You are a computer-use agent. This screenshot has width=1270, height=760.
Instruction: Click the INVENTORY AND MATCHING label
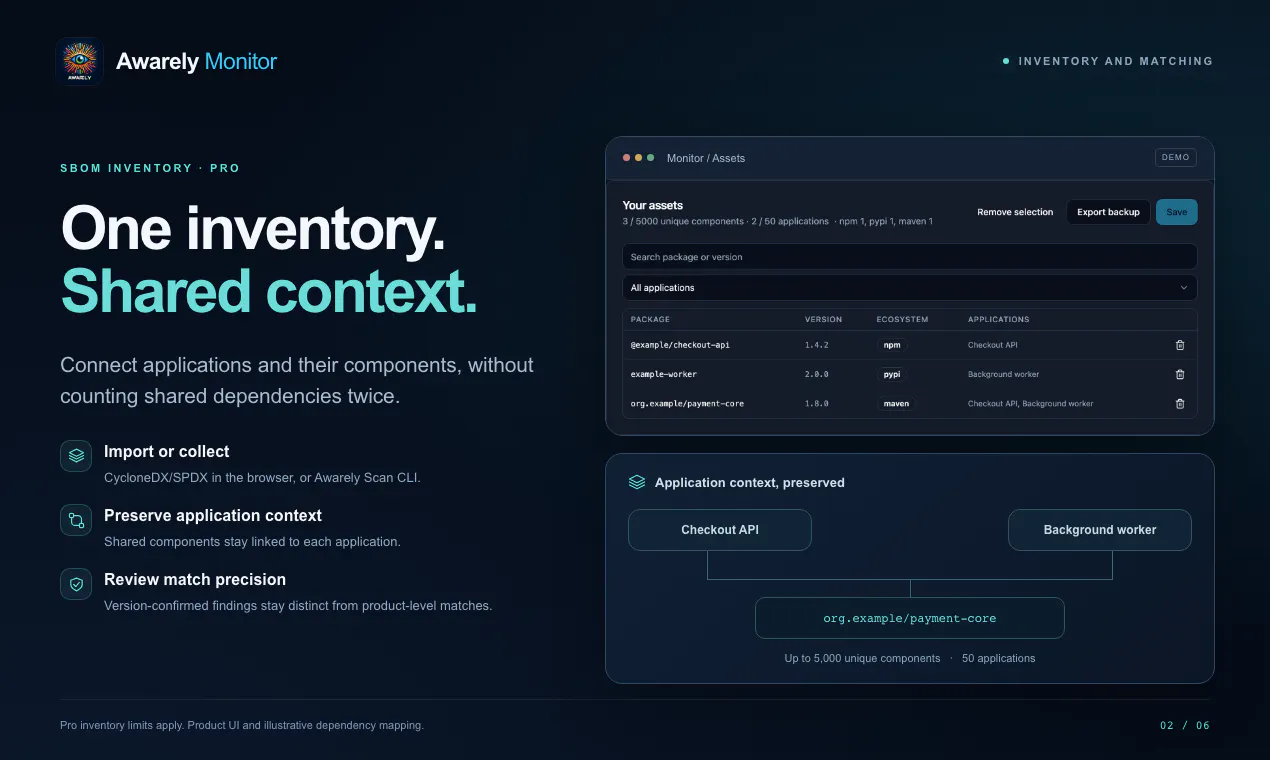[x=1116, y=61]
